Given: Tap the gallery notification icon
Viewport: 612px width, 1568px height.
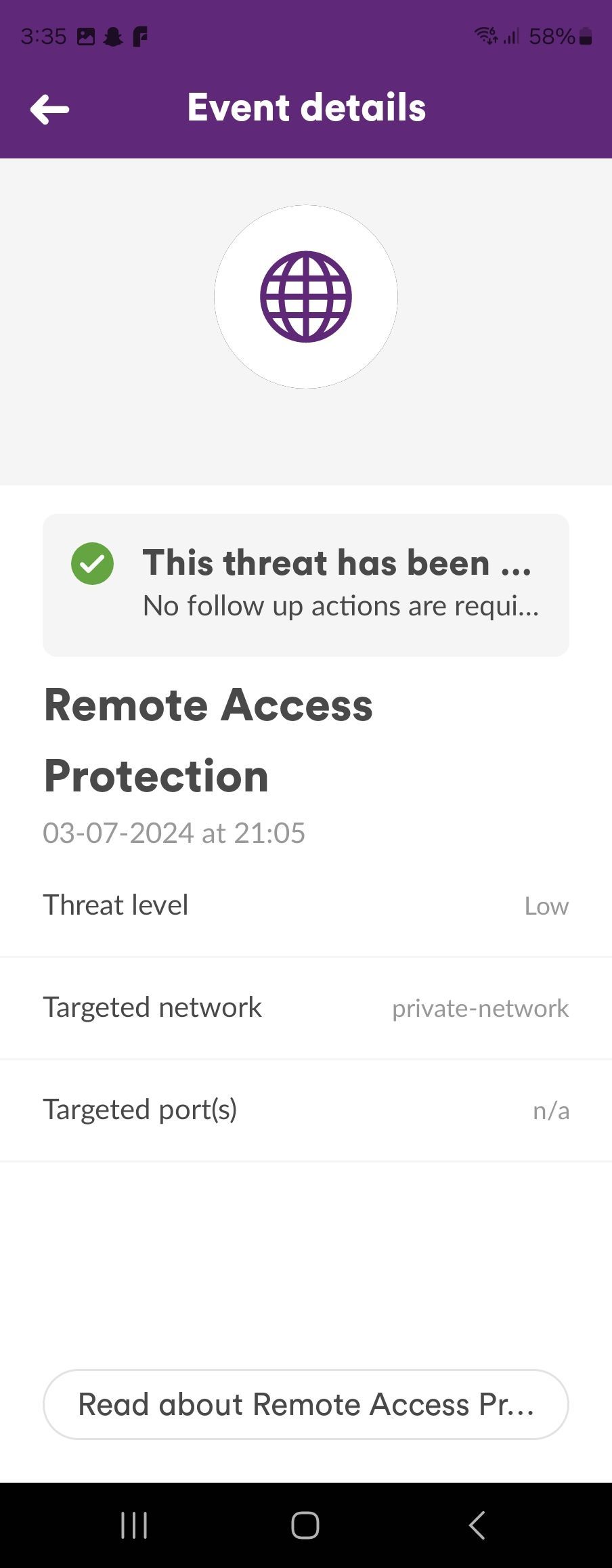Looking at the screenshot, I should [86, 37].
